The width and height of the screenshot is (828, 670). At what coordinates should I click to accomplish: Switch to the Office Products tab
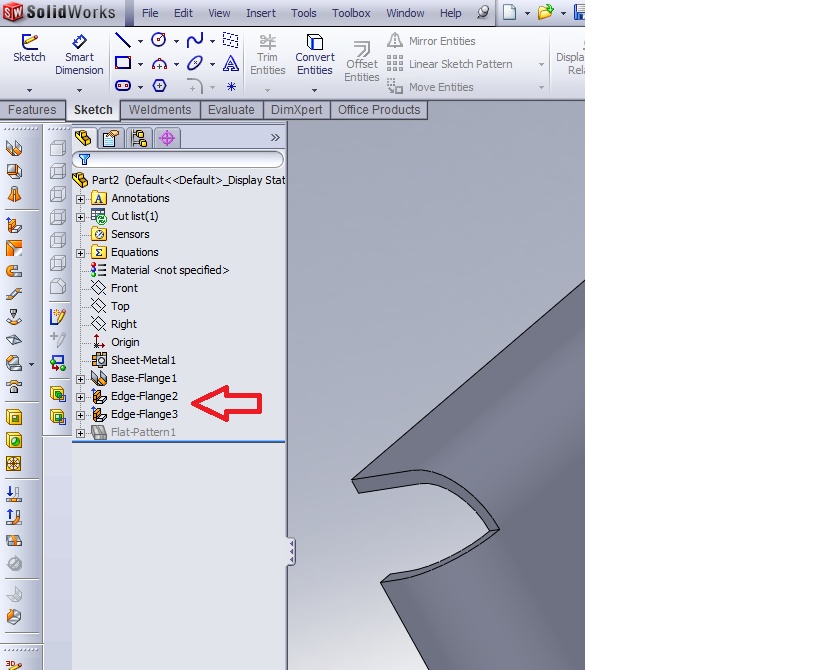click(x=379, y=110)
